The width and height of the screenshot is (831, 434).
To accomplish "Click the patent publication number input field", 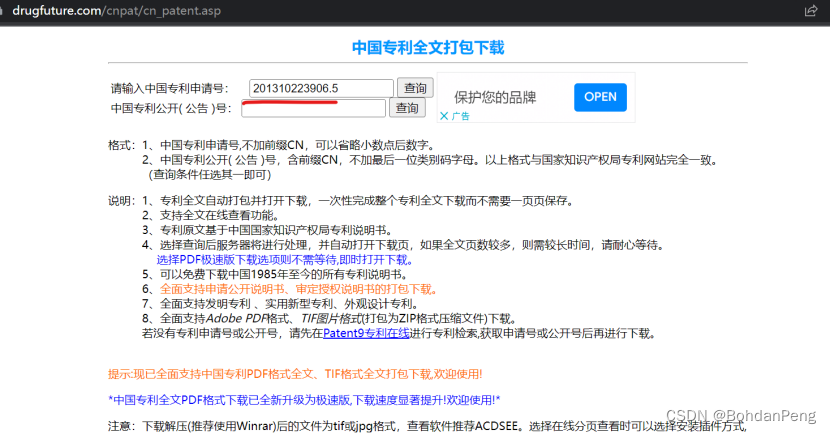I will click(x=313, y=108).
